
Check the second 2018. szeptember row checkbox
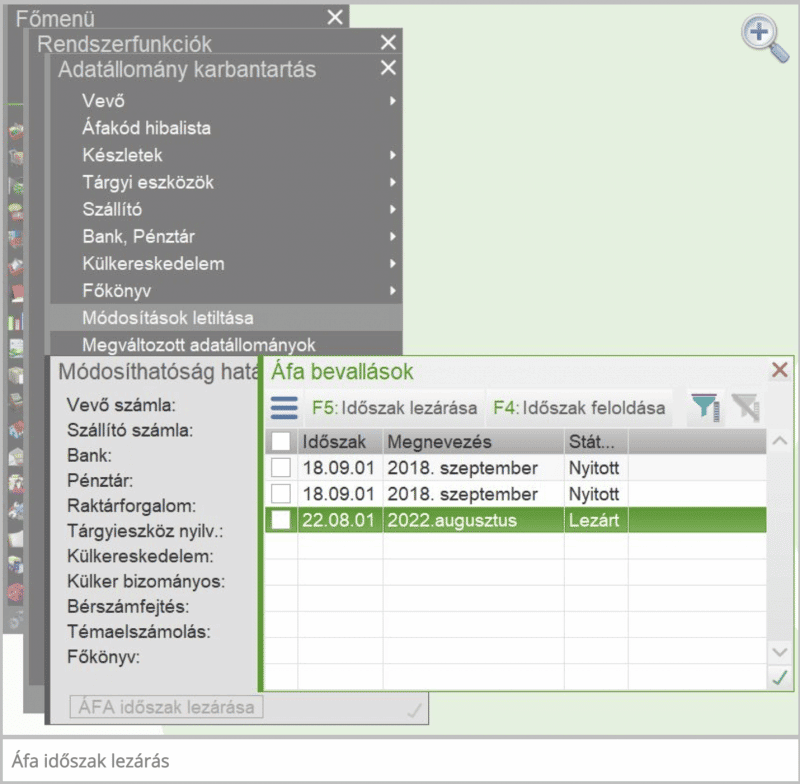point(281,494)
